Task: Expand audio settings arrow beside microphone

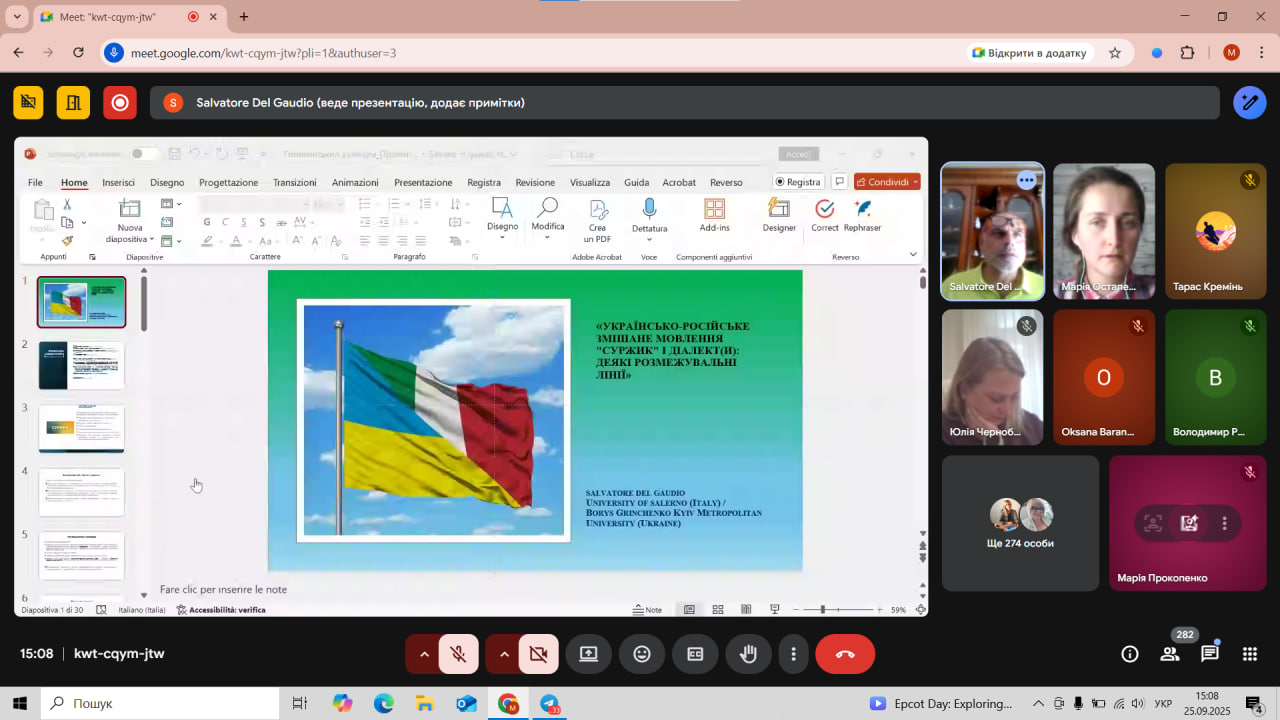Action: [424, 654]
